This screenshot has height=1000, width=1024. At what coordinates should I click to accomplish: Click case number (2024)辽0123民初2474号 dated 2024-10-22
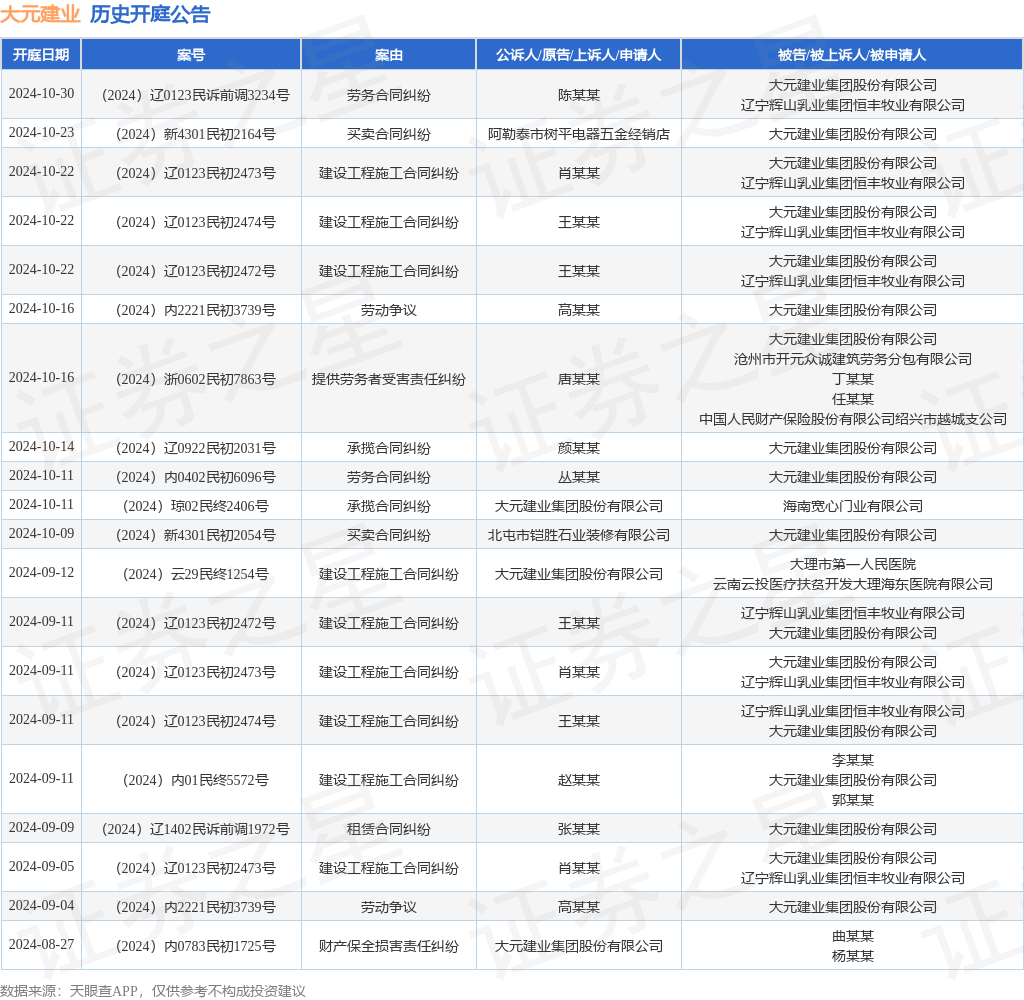coord(195,223)
